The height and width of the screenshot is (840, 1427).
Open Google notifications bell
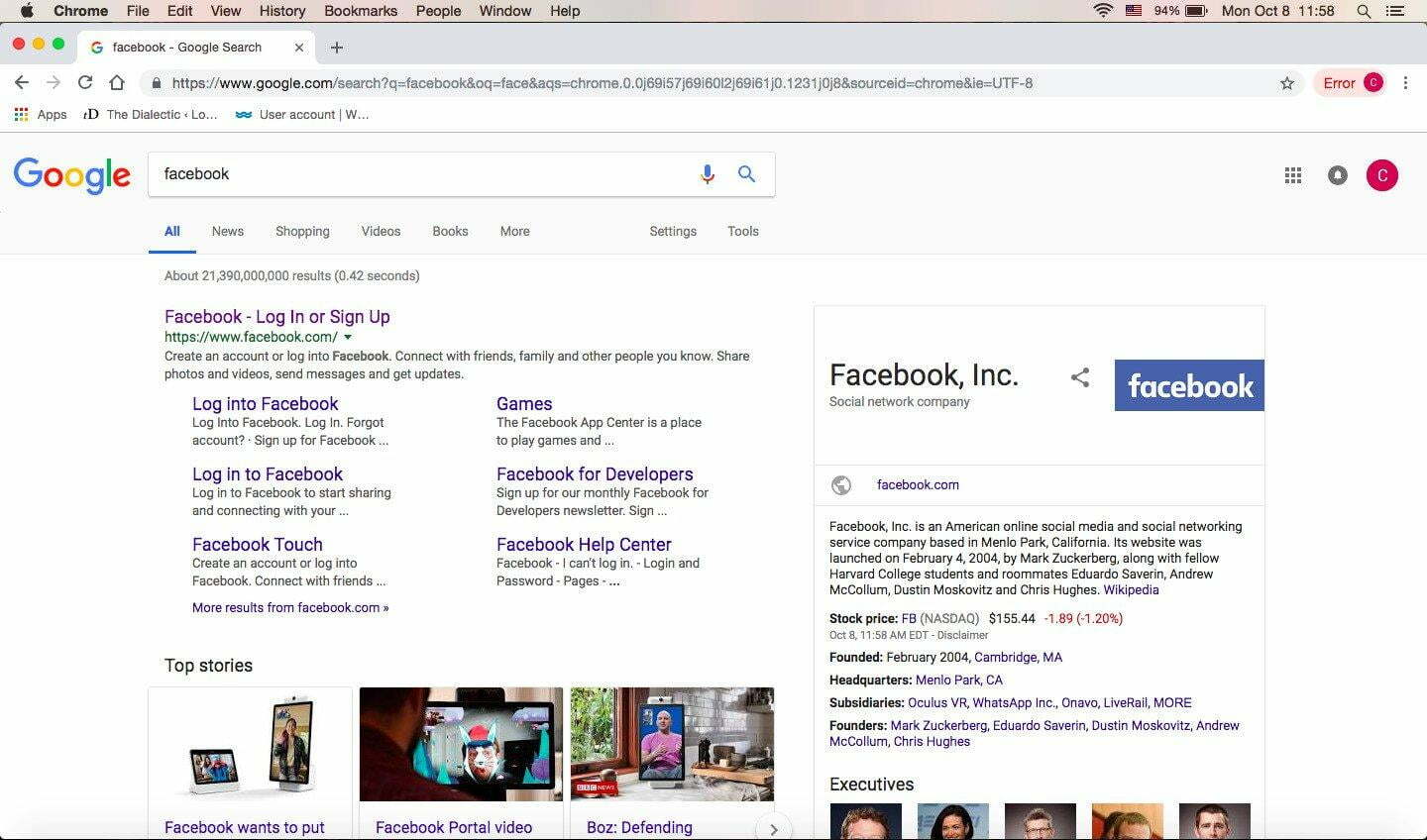point(1338,175)
